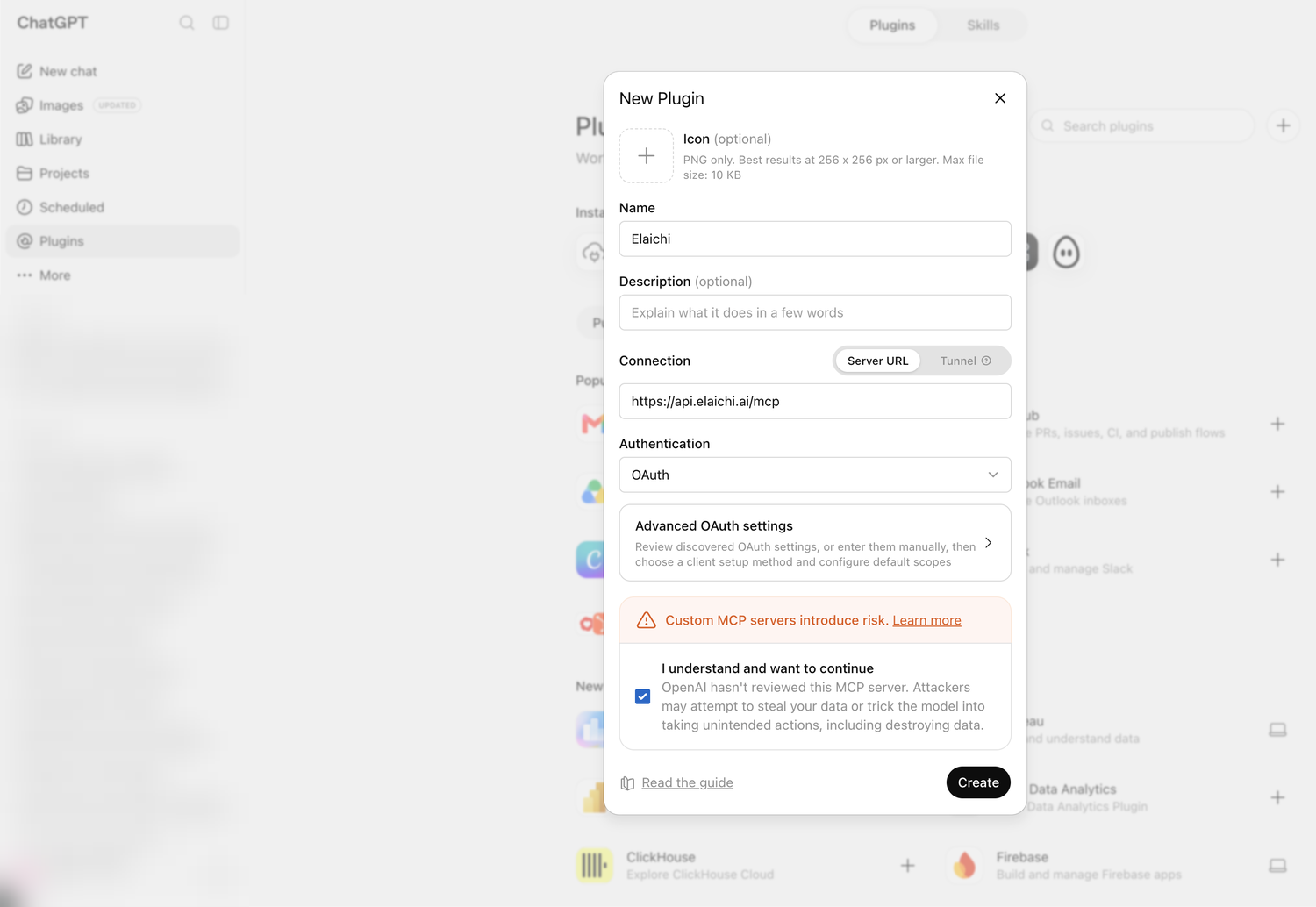
Task: Toggle the sidebar panel icon
Action: pos(221,23)
